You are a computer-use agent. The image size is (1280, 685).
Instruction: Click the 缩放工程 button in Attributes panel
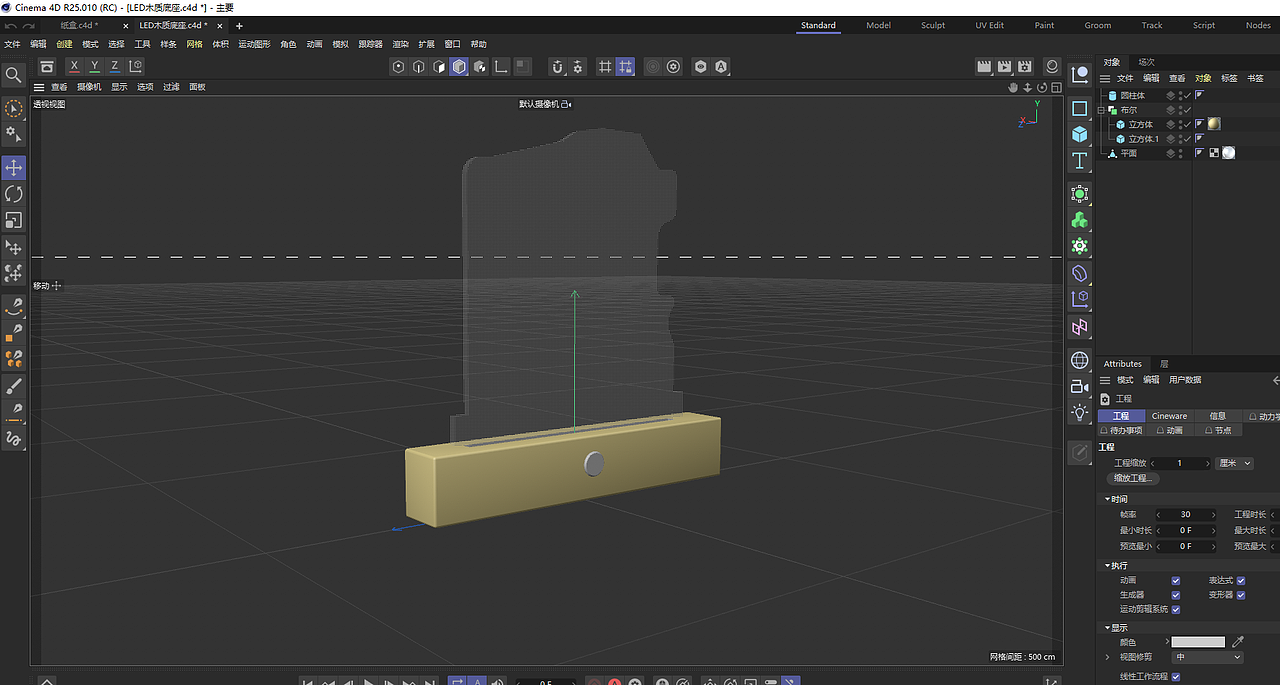coord(1133,478)
